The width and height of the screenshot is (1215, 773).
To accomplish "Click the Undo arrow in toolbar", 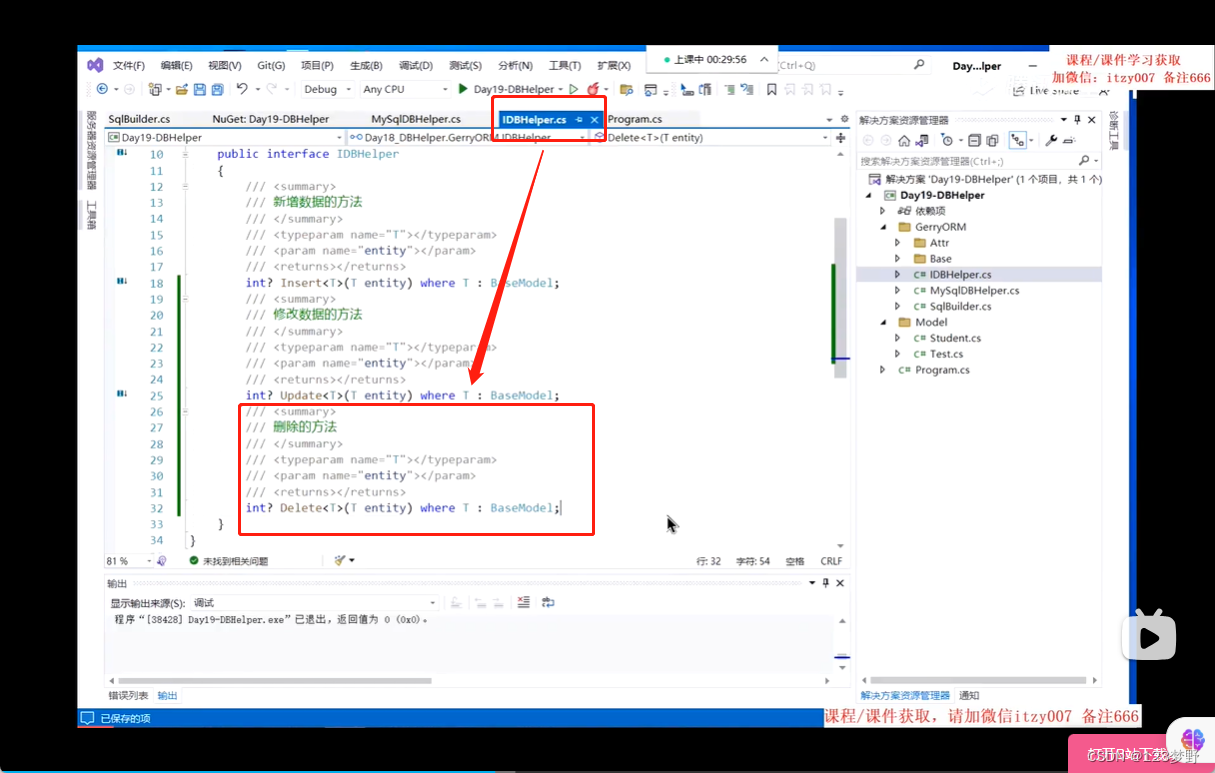I will click(x=242, y=89).
